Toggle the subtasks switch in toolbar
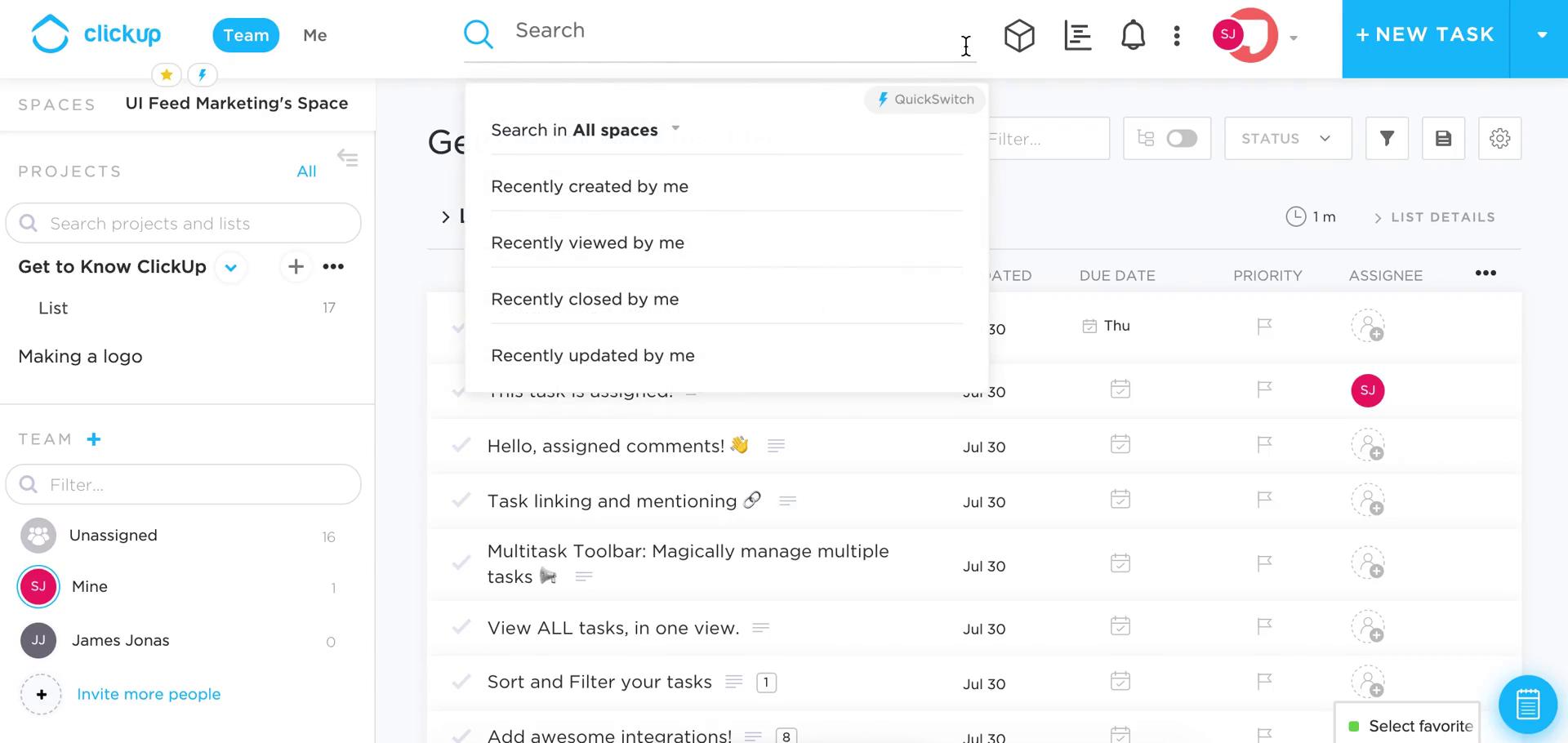This screenshot has height=743, width=1568. tap(1182, 138)
